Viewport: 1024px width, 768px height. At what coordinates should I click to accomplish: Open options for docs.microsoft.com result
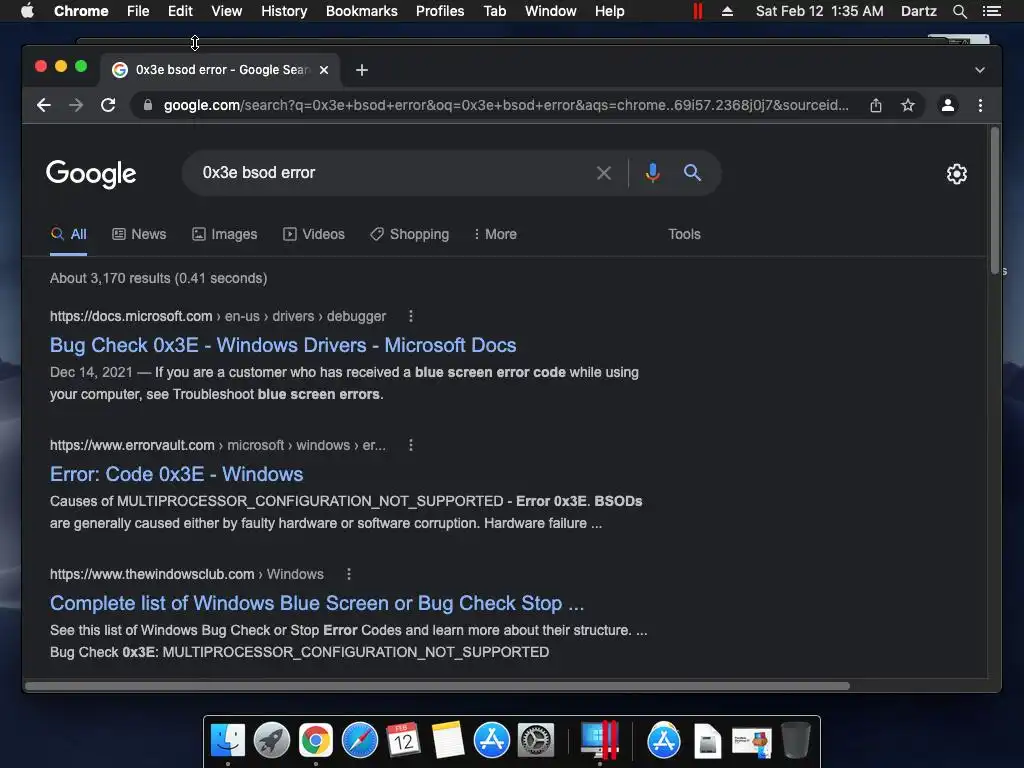coord(411,316)
